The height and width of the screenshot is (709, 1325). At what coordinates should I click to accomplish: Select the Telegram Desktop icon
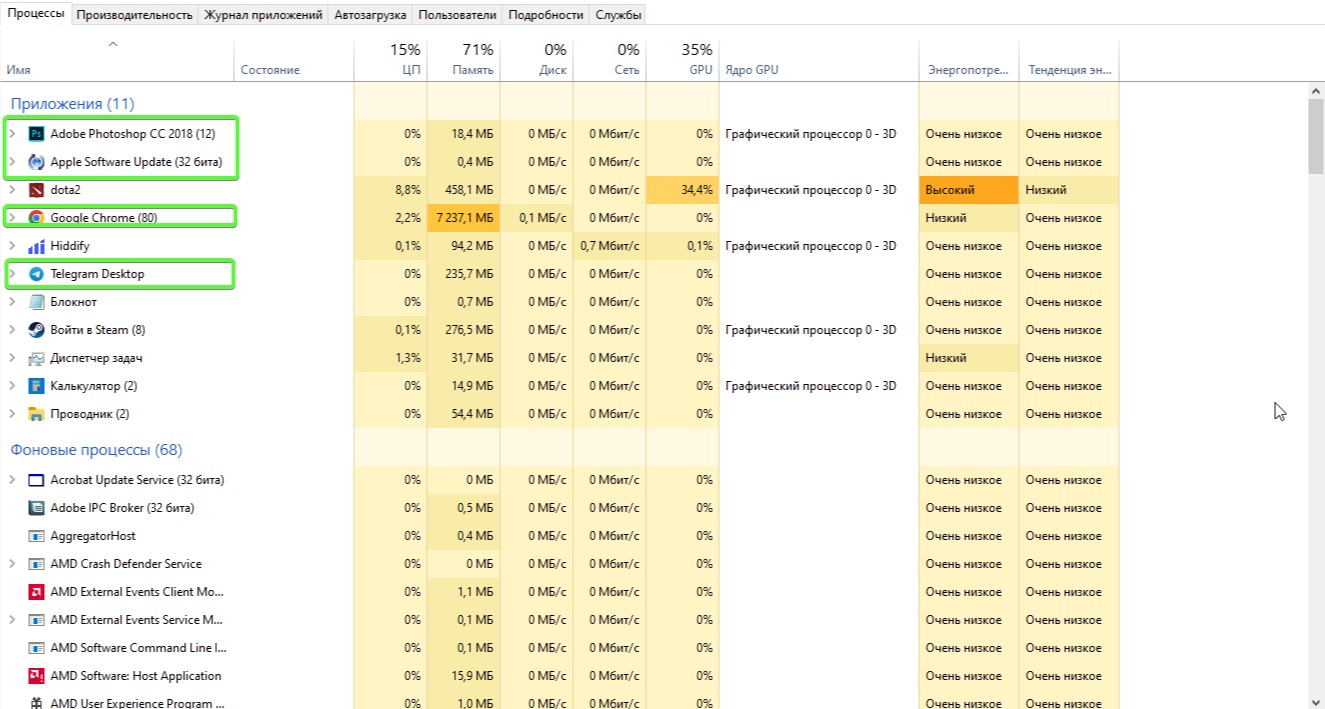click(37, 274)
